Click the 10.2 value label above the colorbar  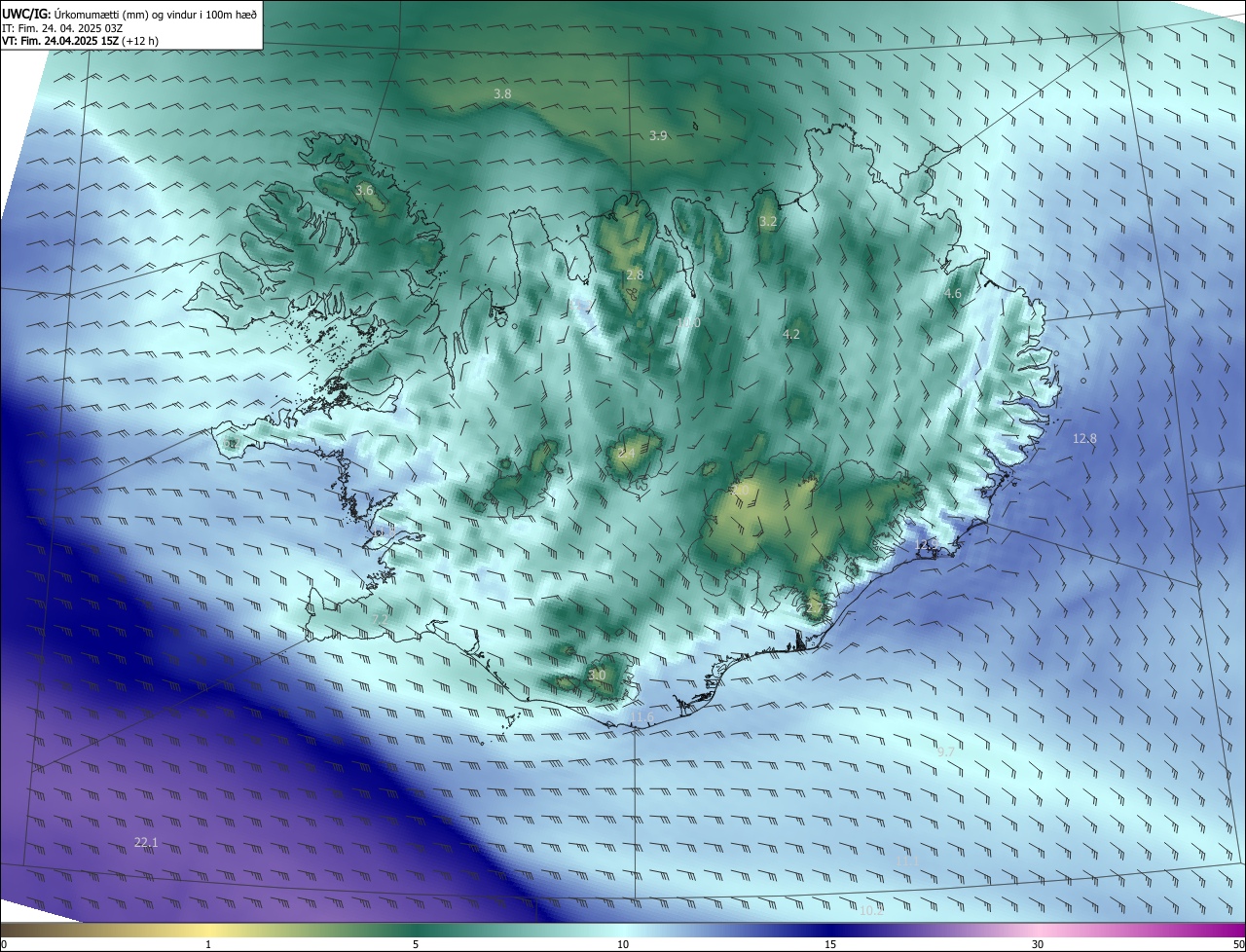click(872, 911)
